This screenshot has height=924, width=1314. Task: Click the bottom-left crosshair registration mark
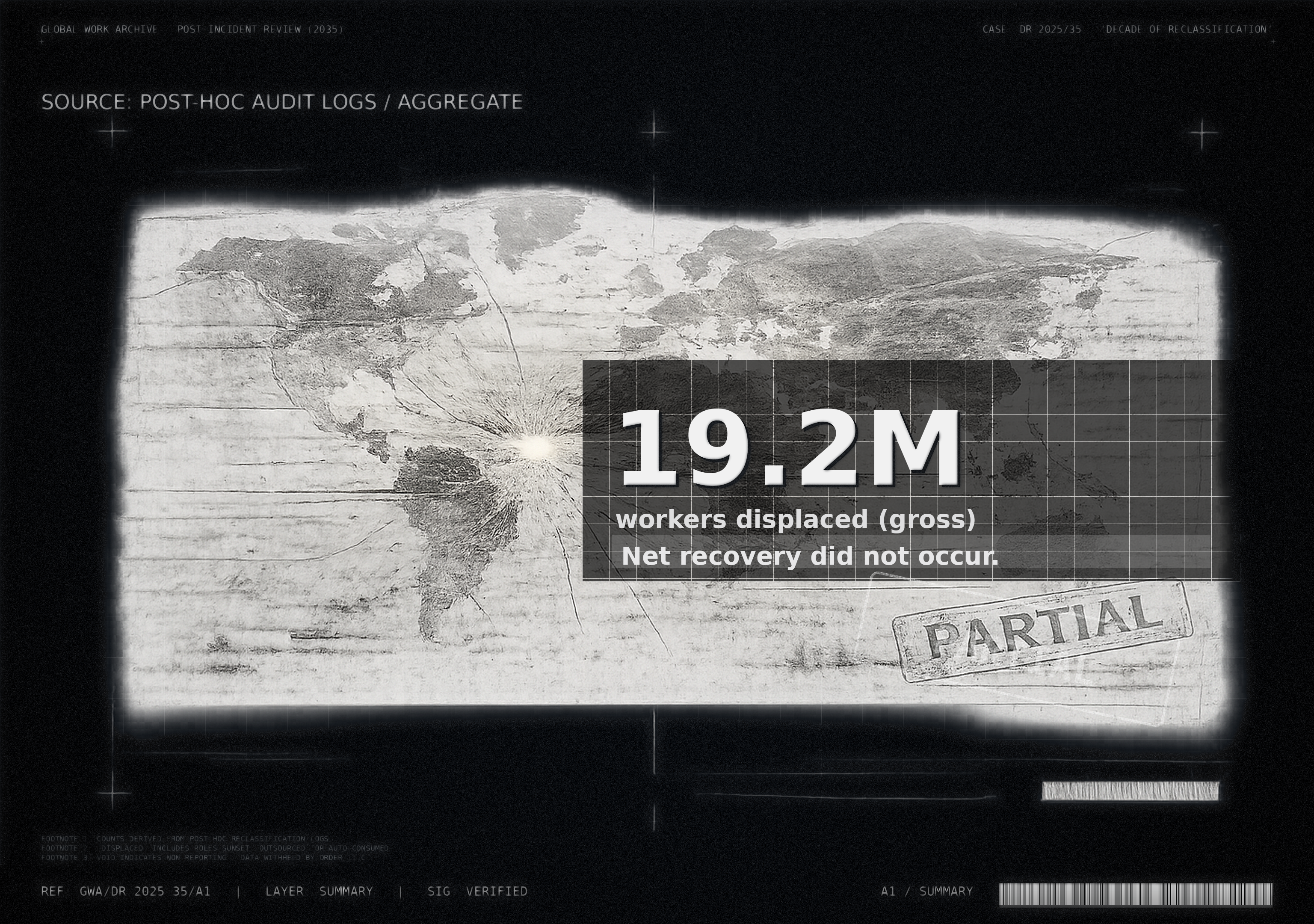(x=113, y=793)
